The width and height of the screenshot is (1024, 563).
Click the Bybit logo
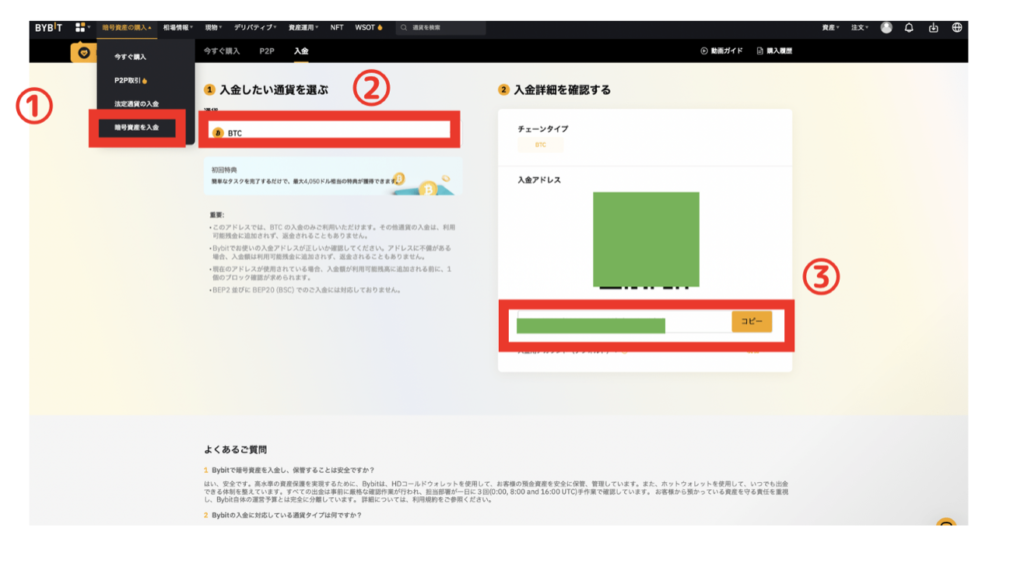[49, 28]
